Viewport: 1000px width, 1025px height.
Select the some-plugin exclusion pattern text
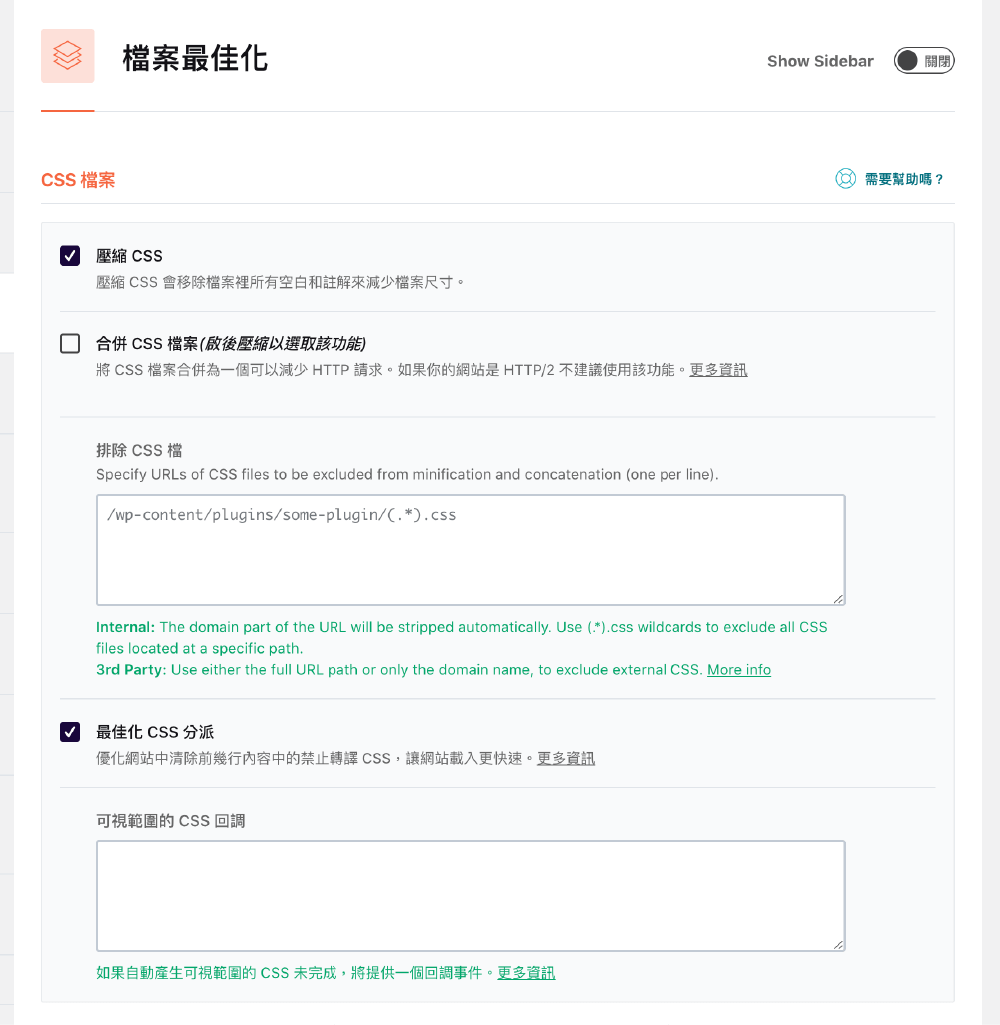tap(280, 514)
